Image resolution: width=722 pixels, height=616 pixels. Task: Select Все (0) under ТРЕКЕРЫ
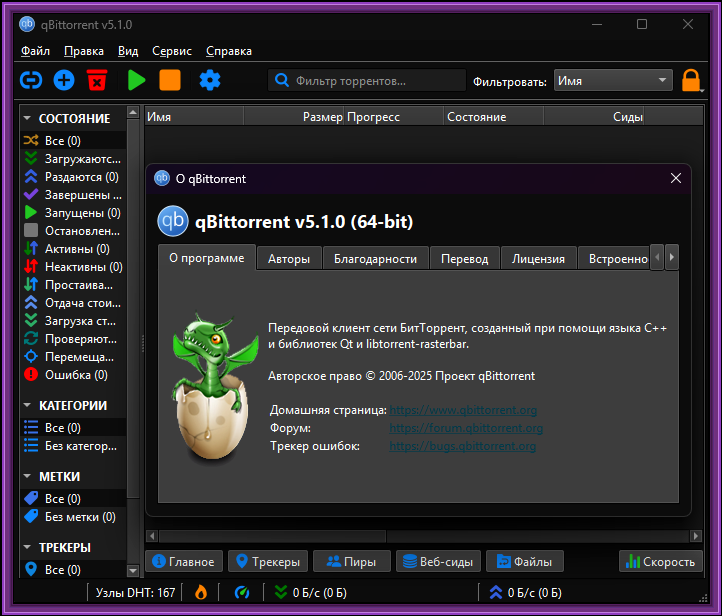73,570
